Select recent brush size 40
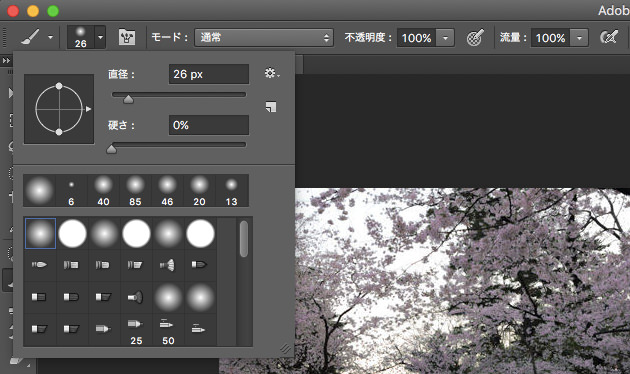The height and width of the screenshot is (374, 630). 103,191
